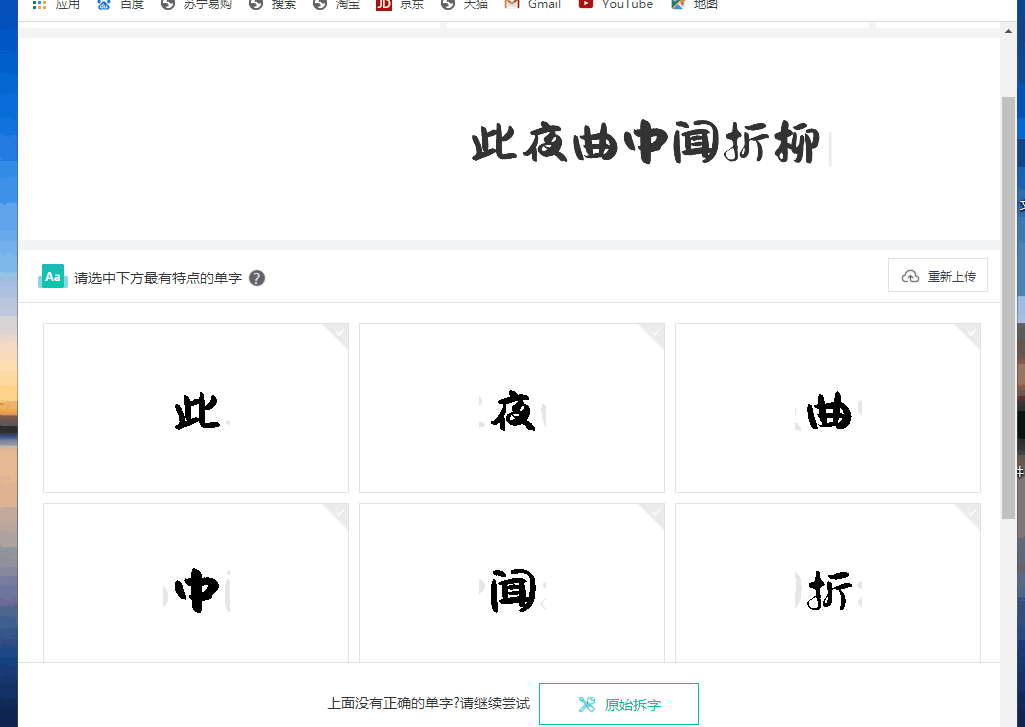Click the 重新上传 re-upload button
Viewport: 1025px width, 727px height.
[x=937, y=275]
